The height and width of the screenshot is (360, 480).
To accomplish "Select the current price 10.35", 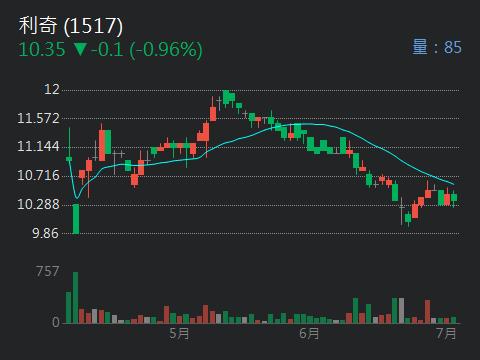I will [x=42, y=50].
